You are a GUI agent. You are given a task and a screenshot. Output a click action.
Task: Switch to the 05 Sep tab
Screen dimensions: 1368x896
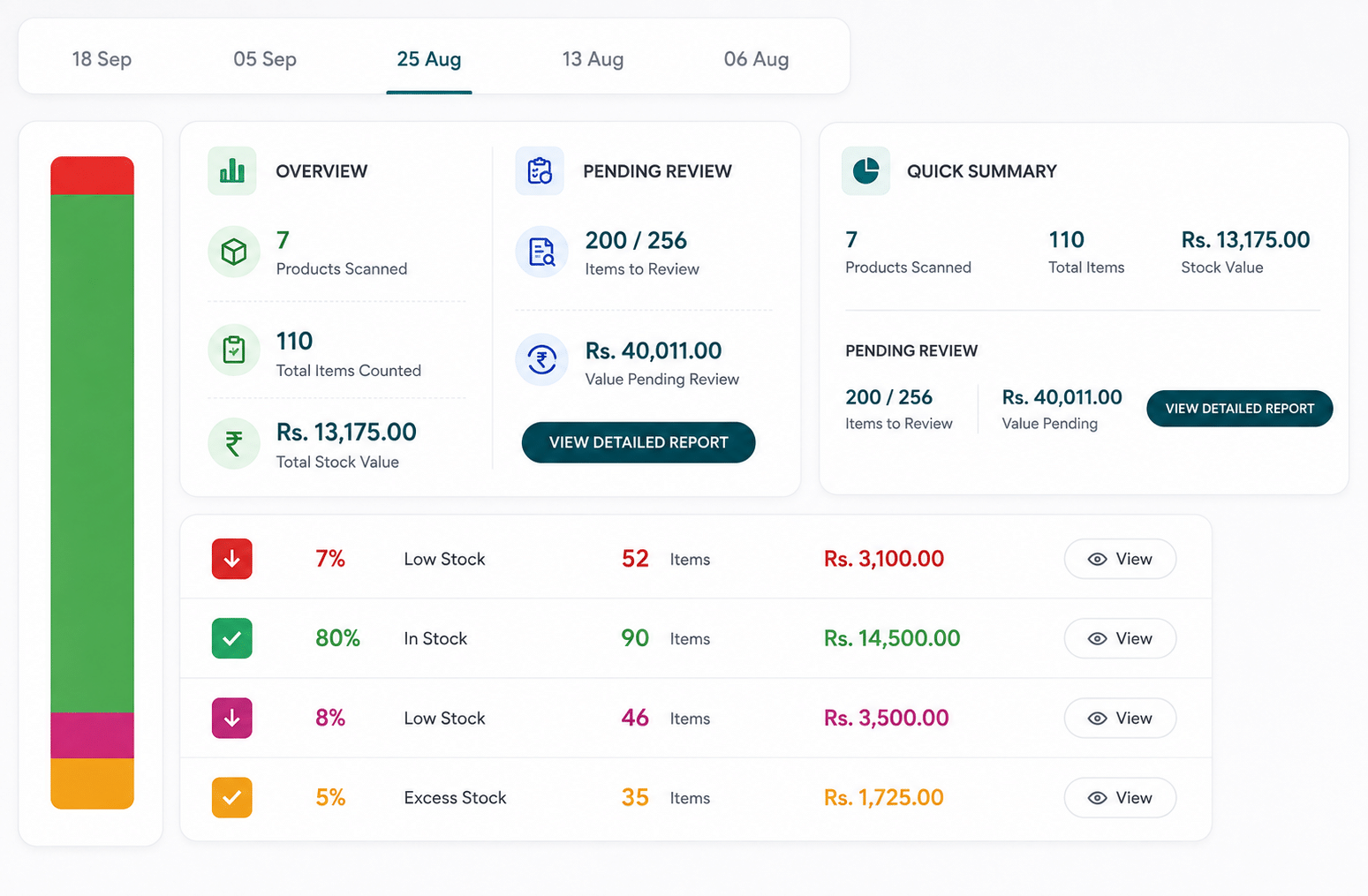click(265, 59)
